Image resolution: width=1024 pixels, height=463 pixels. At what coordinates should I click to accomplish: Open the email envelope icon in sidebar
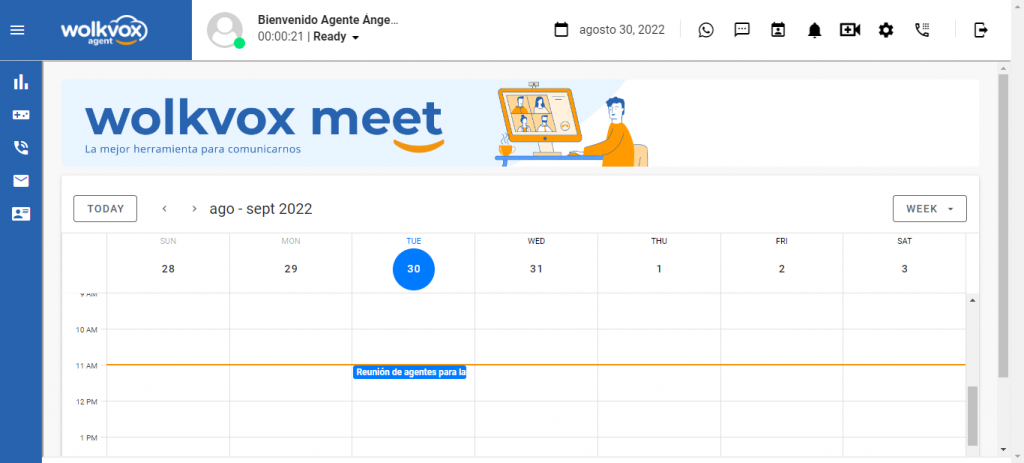(21, 181)
